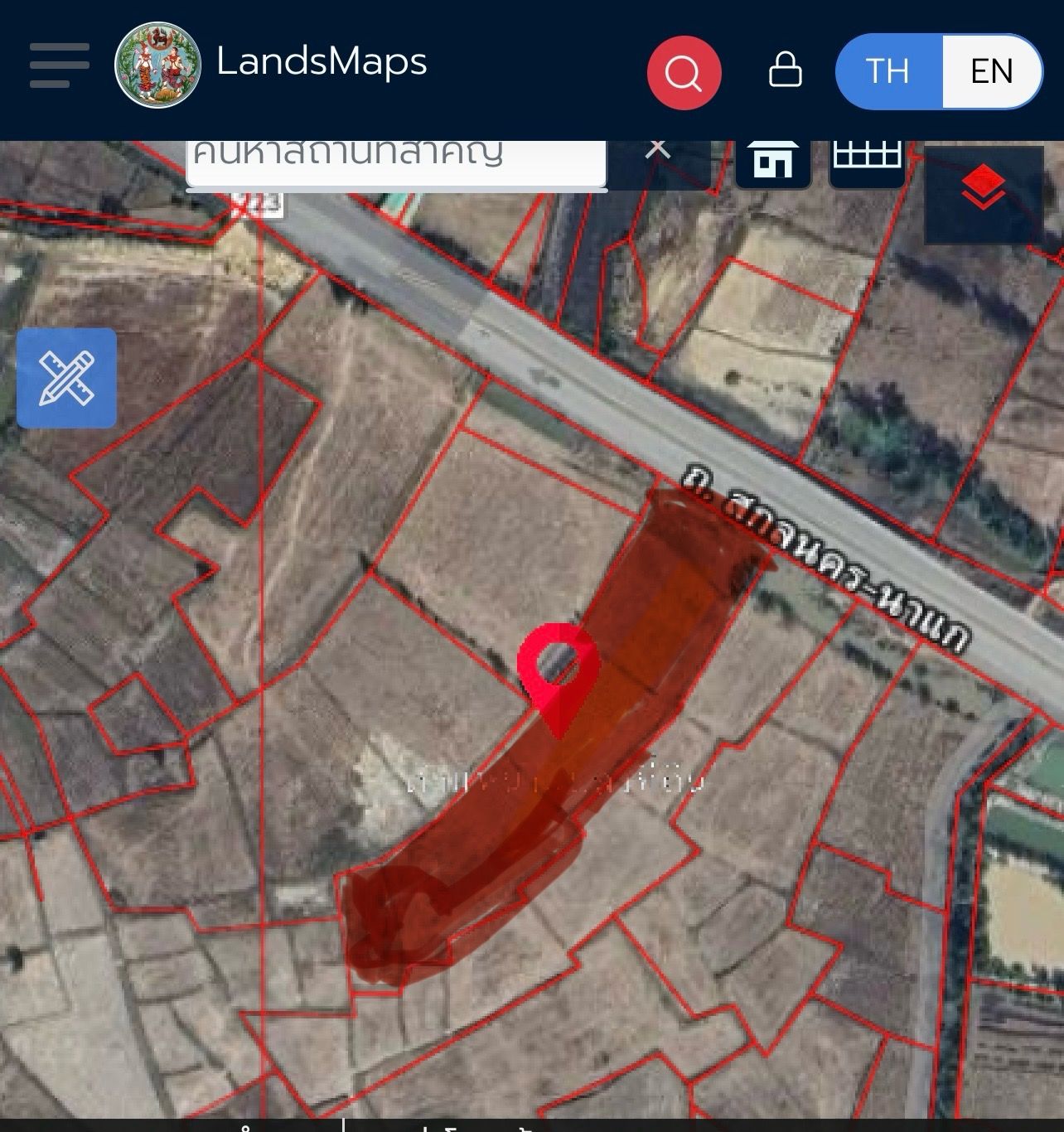1064x1132 pixels.
Task: Click the padlock login icon
Action: point(785,70)
